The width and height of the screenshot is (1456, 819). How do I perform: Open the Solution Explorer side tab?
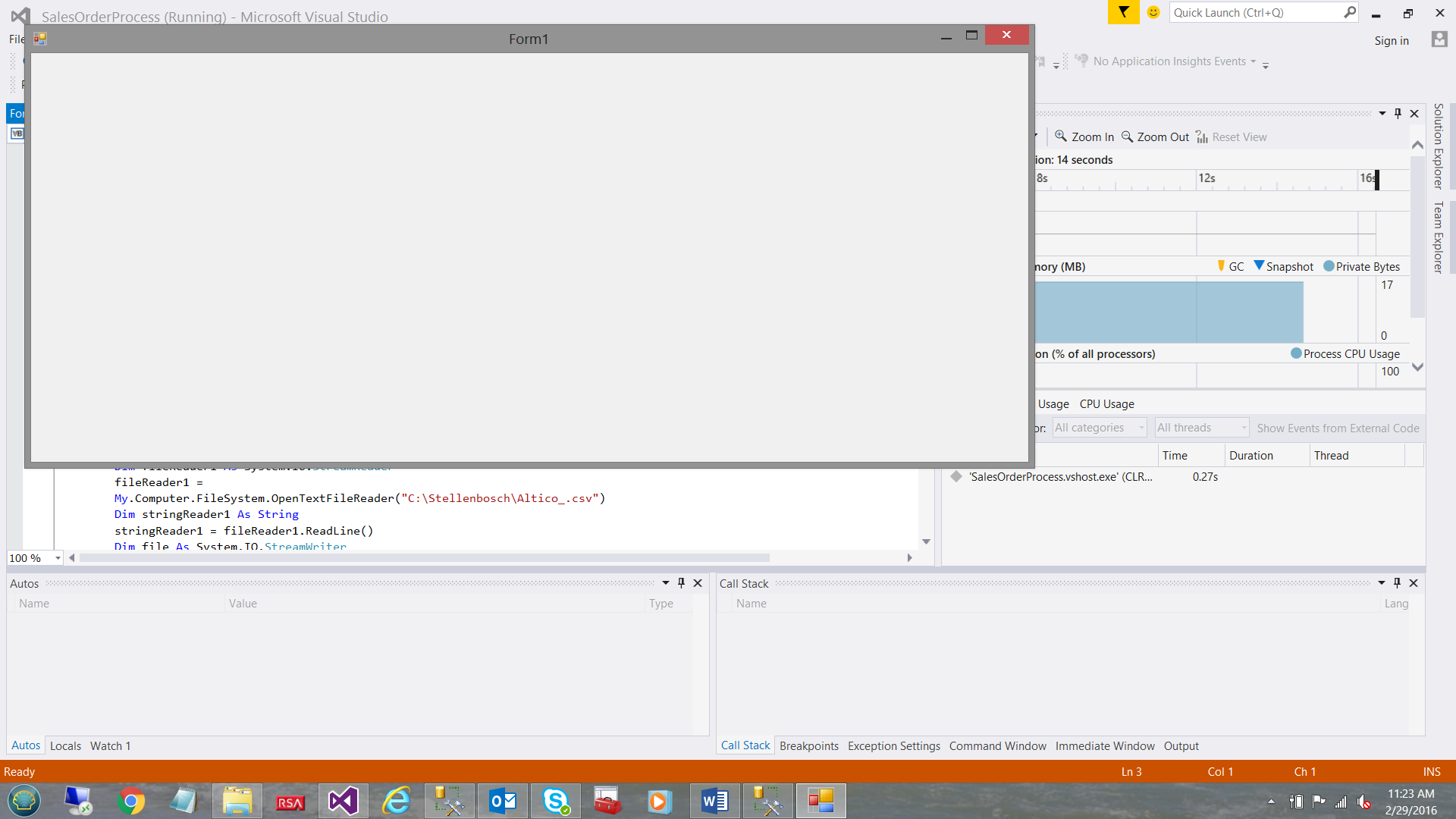1438,146
